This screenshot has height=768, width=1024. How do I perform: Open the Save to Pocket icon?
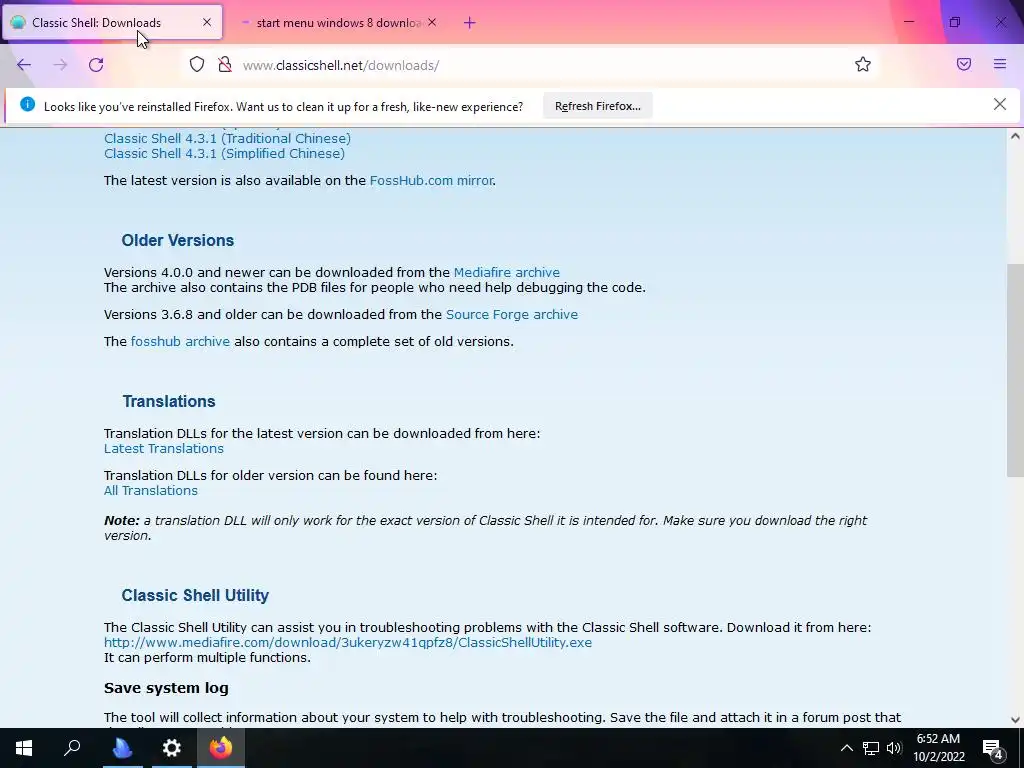pos(964,65)
